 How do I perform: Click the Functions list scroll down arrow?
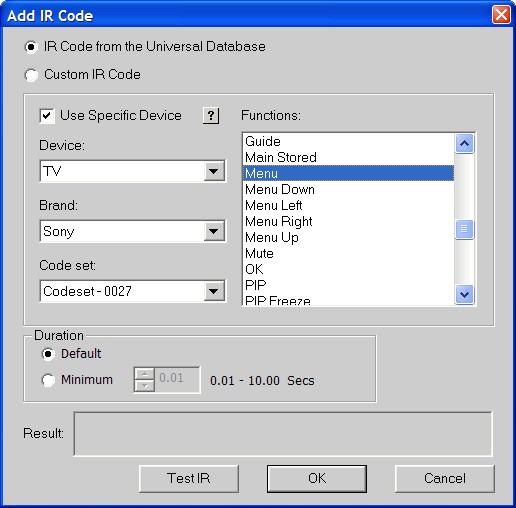[464, 294]
